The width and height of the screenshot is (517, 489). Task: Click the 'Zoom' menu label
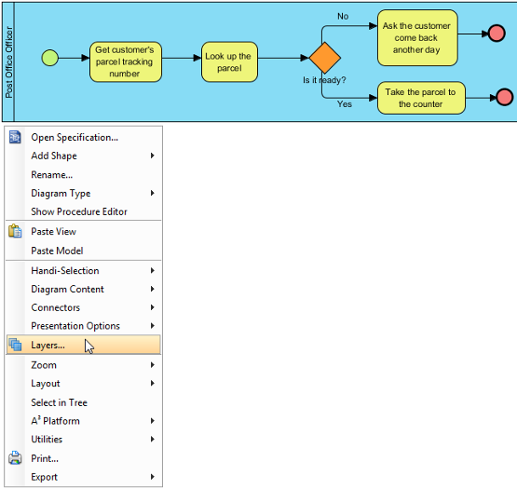pos(44,365)
